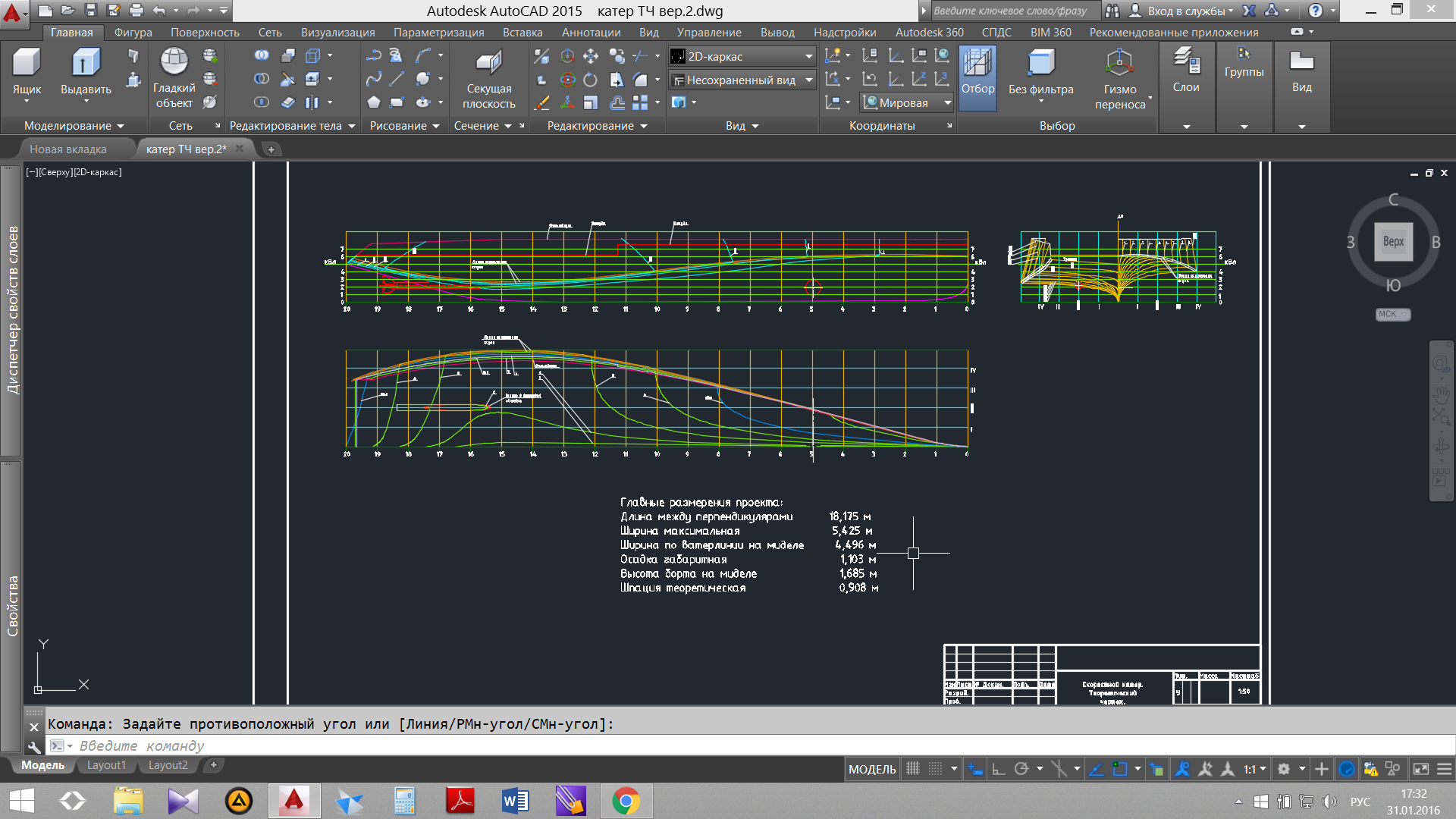1456x819 pixels.
Task: Open the 1:1 annotation scale dropdown
Action: click(x=1254, y=769)
